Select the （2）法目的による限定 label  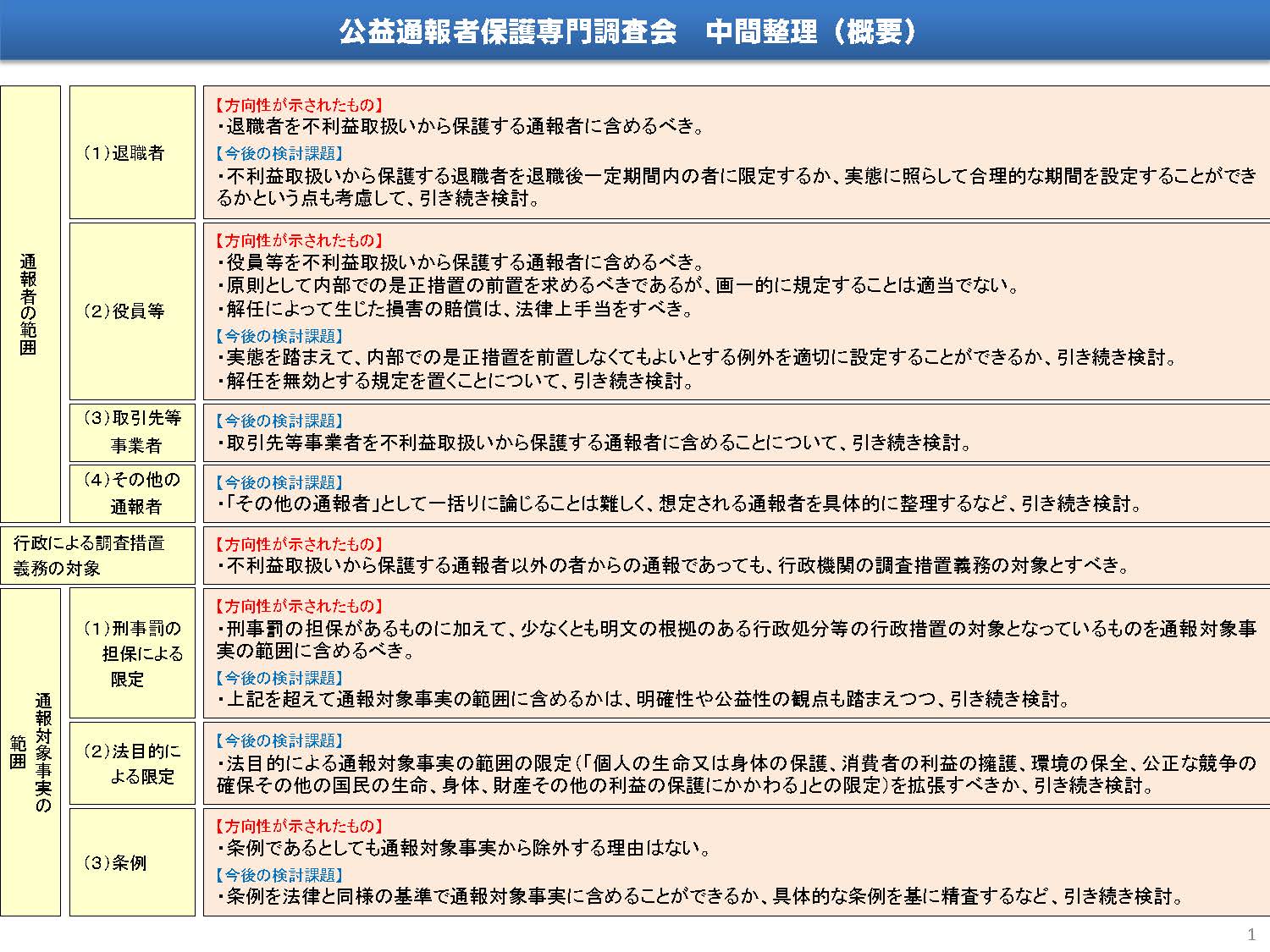click(x=131, y=762)
